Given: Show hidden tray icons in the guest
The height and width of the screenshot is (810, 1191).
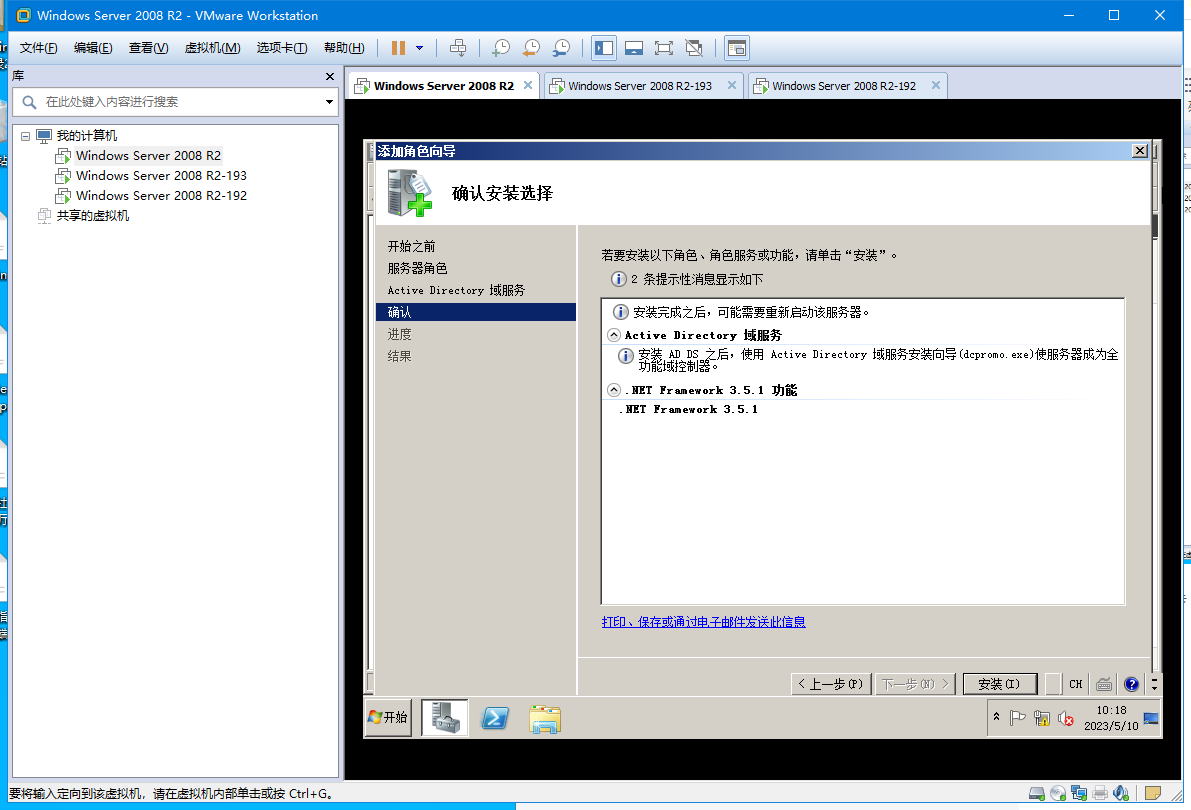Looking at the screenshot, I should (x=997, y=717).
